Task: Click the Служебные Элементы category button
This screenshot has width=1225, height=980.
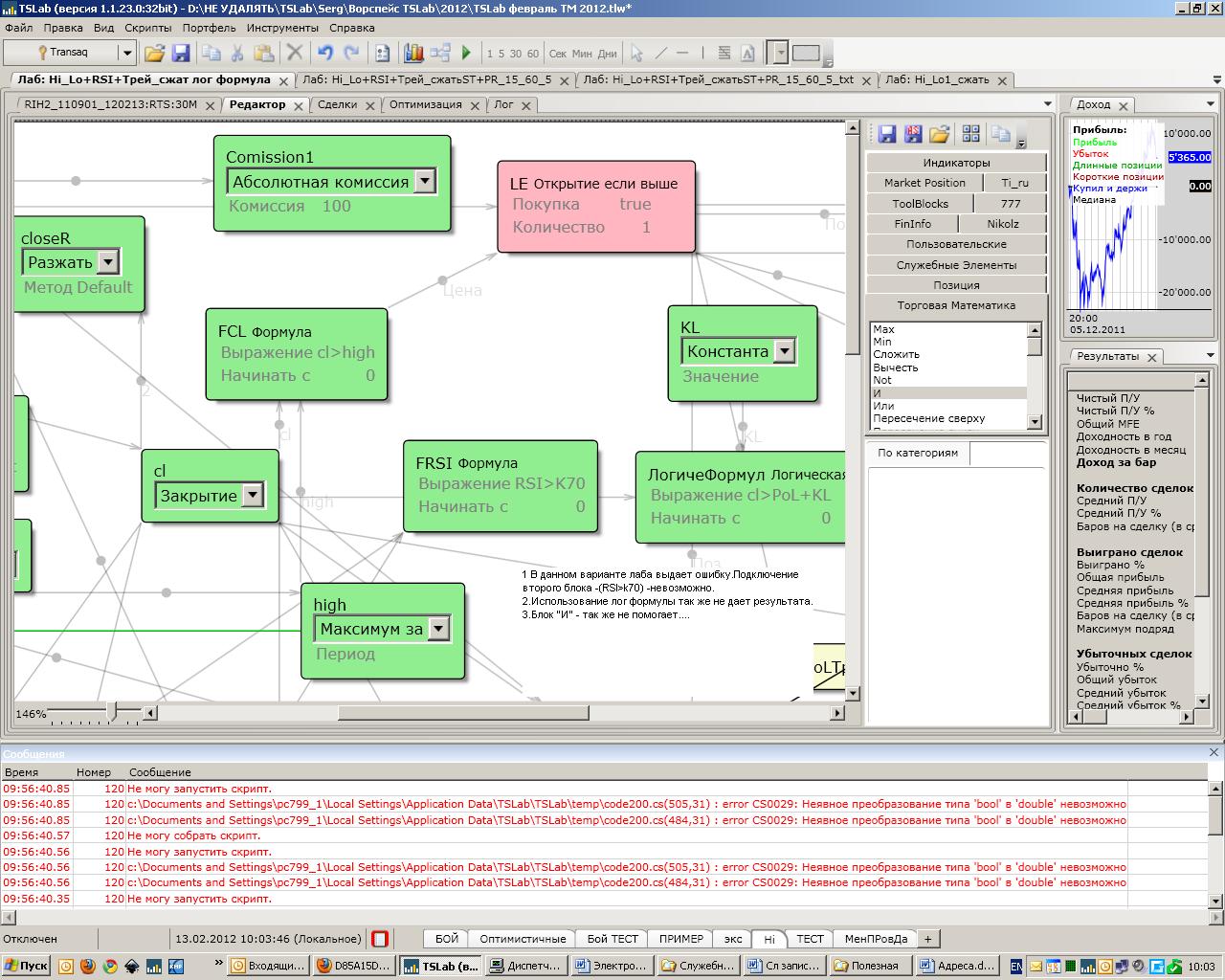Action: pos(956,265)
